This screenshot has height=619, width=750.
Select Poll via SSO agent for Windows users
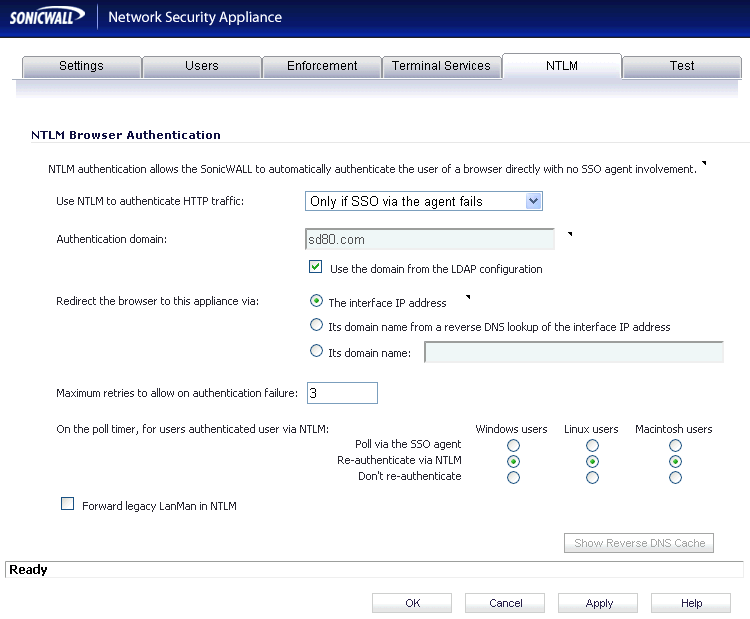coord(513,445)
